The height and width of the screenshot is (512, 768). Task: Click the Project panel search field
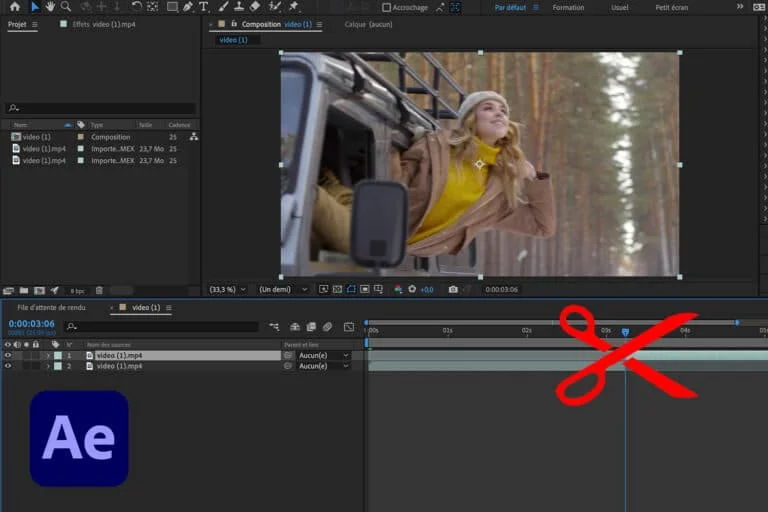click(x=100, y=108)
